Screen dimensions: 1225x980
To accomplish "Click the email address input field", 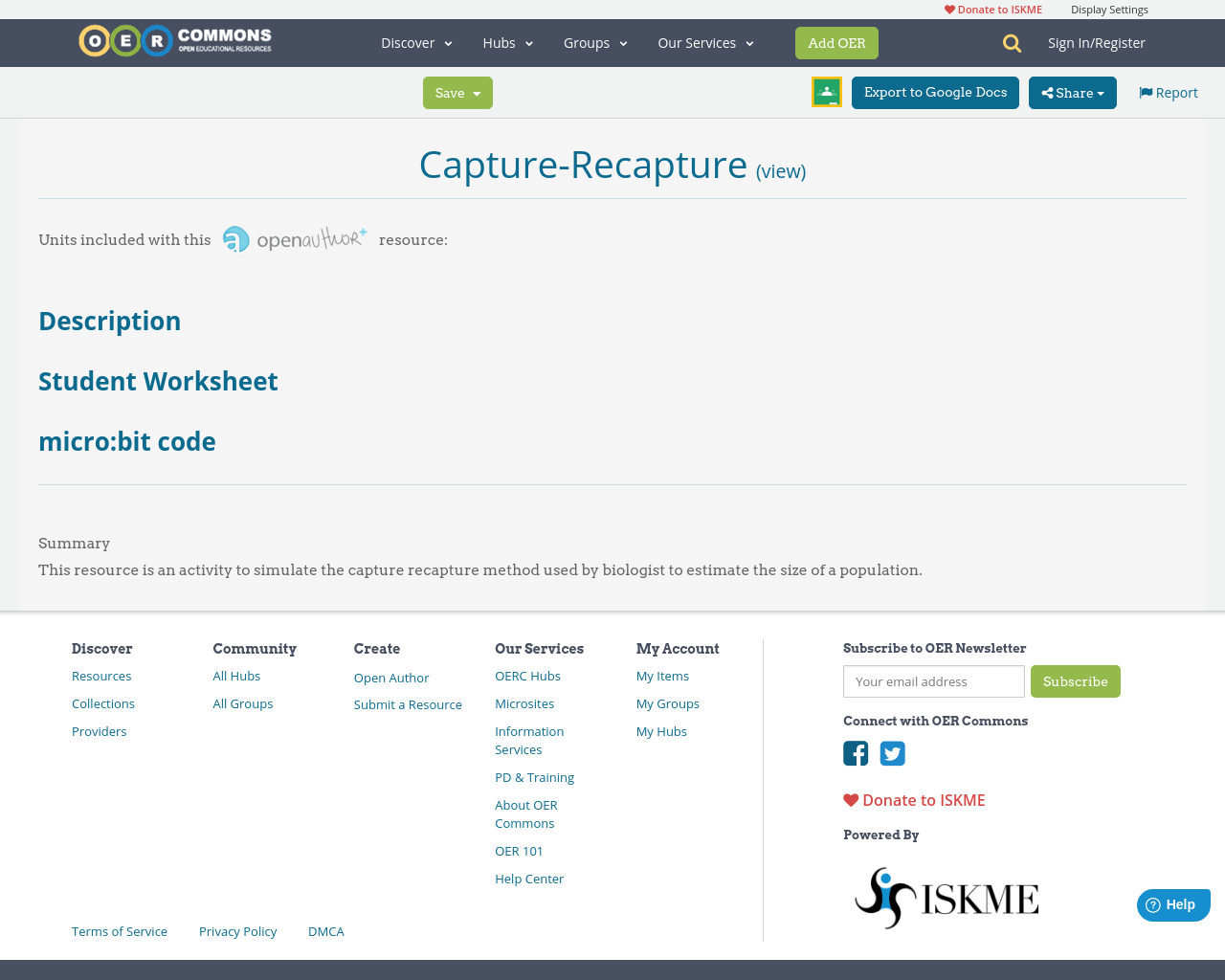I will click(x=933, y=681).
